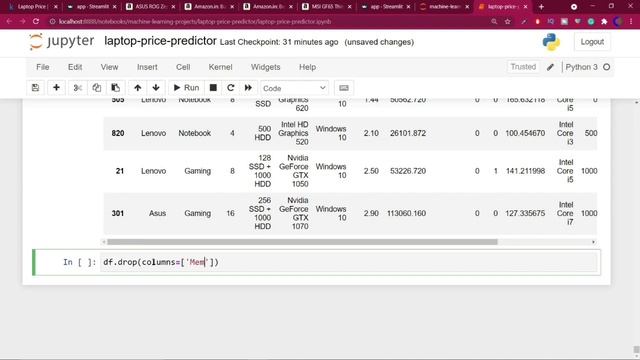Click the Trusted notebook indicator

(523, 67)
